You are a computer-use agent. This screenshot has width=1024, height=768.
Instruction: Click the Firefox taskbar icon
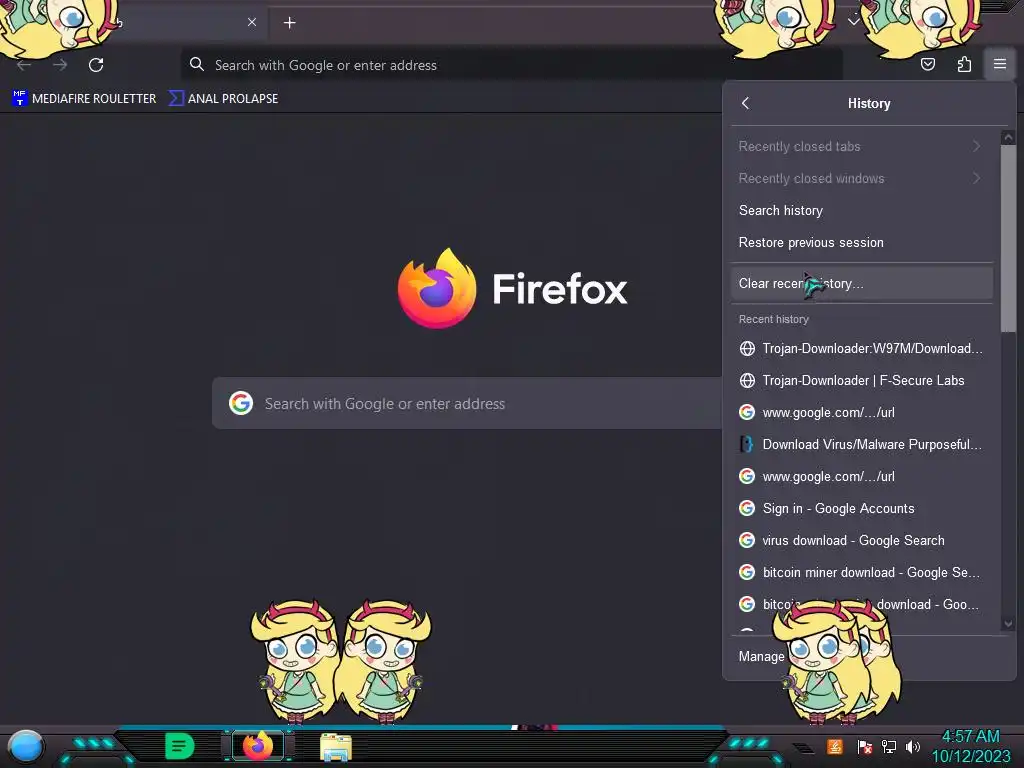pyautogui.click(x=258, y=746)
